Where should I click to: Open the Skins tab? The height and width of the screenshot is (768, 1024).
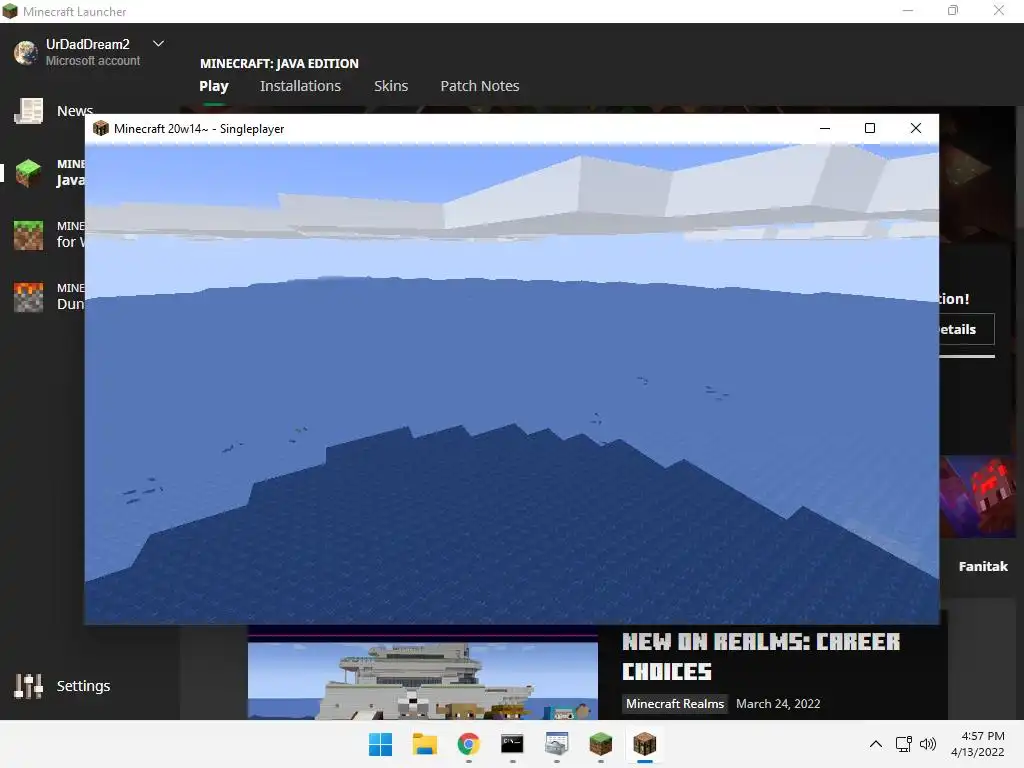coord(391,86)
